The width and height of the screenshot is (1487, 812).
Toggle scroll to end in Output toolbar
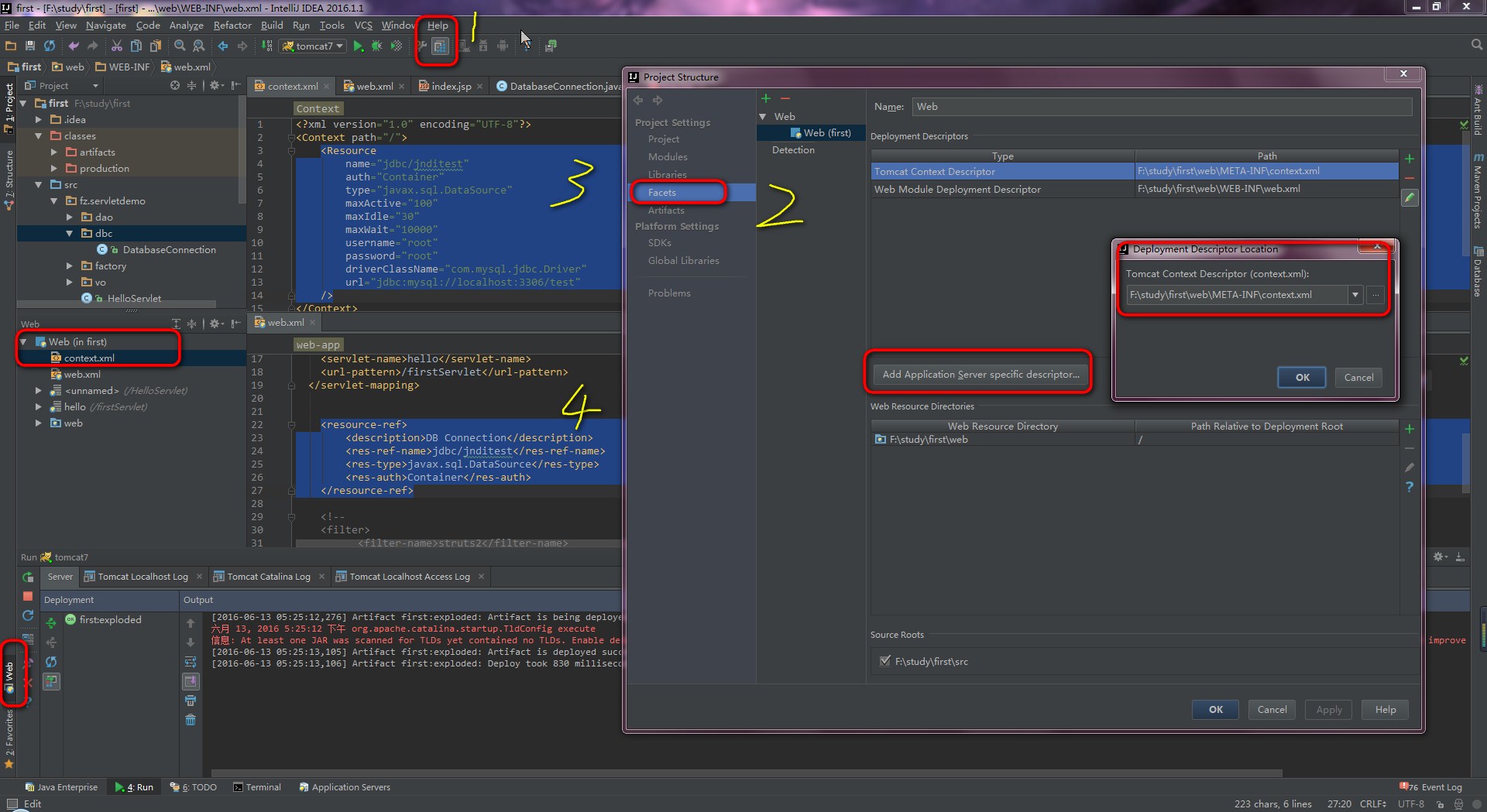click(191, 681)
